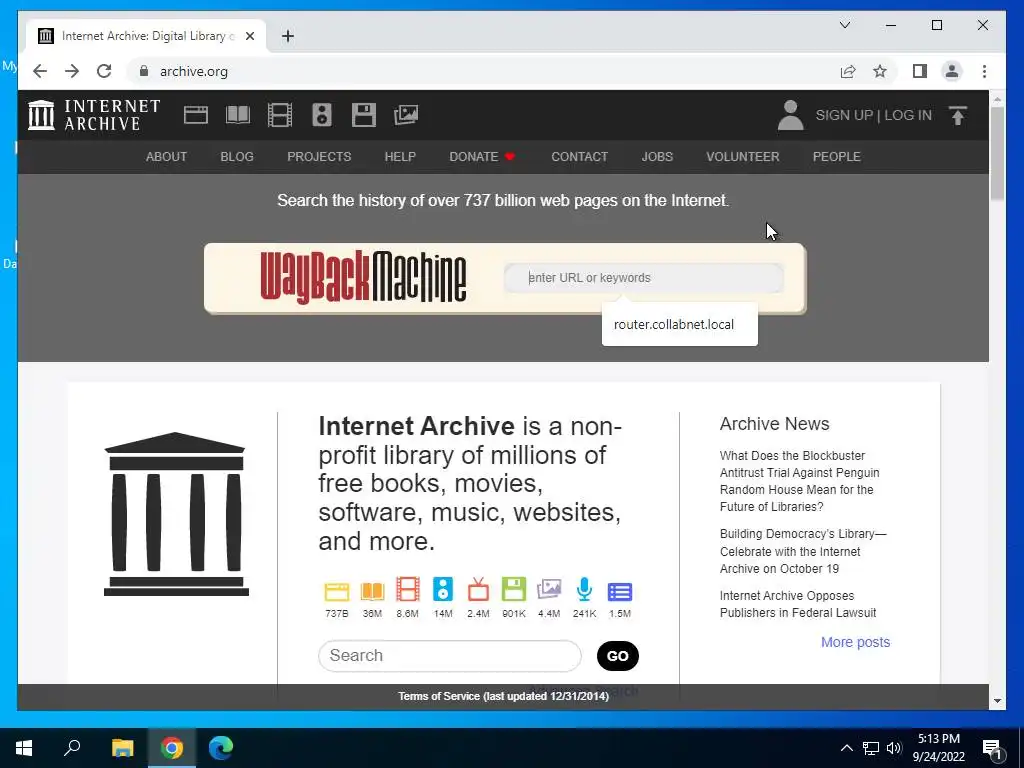
Task: Select the TV 2.4M icon
Action: click(x=478, y=589)
